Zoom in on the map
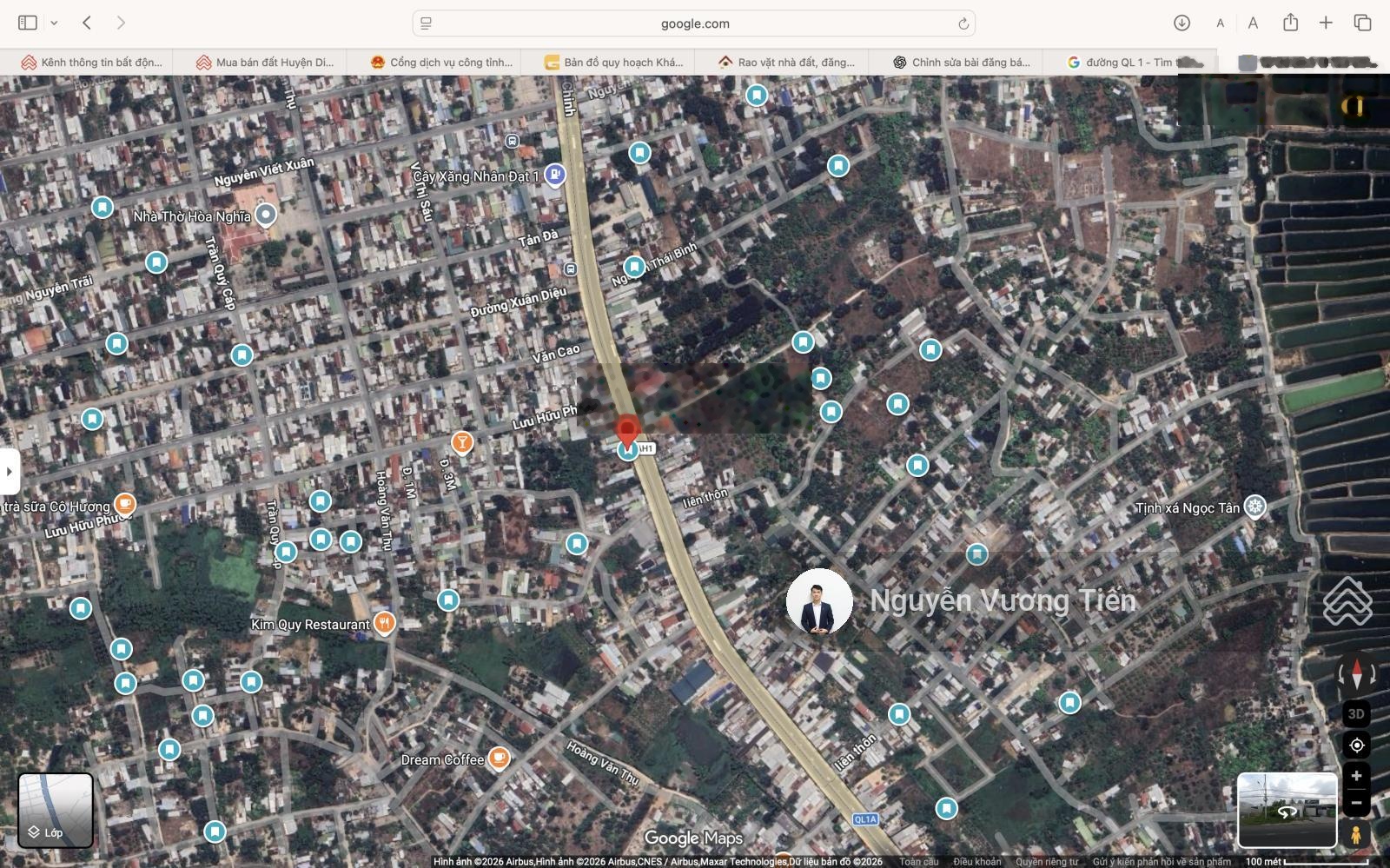This screenshot has height=868, width=1390. coord(1356,776)
